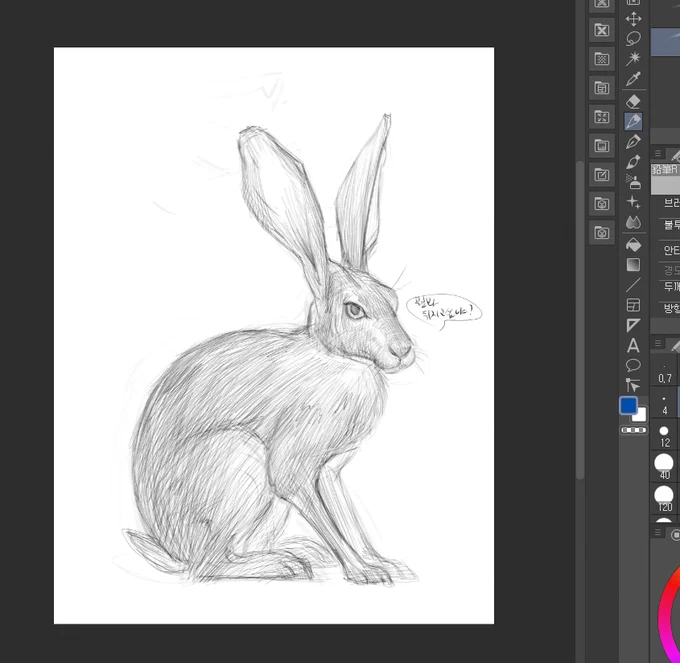The height and width of the screenshot is (663, 680).
Task: Select the Balloon tool
Action: point(633,365)
